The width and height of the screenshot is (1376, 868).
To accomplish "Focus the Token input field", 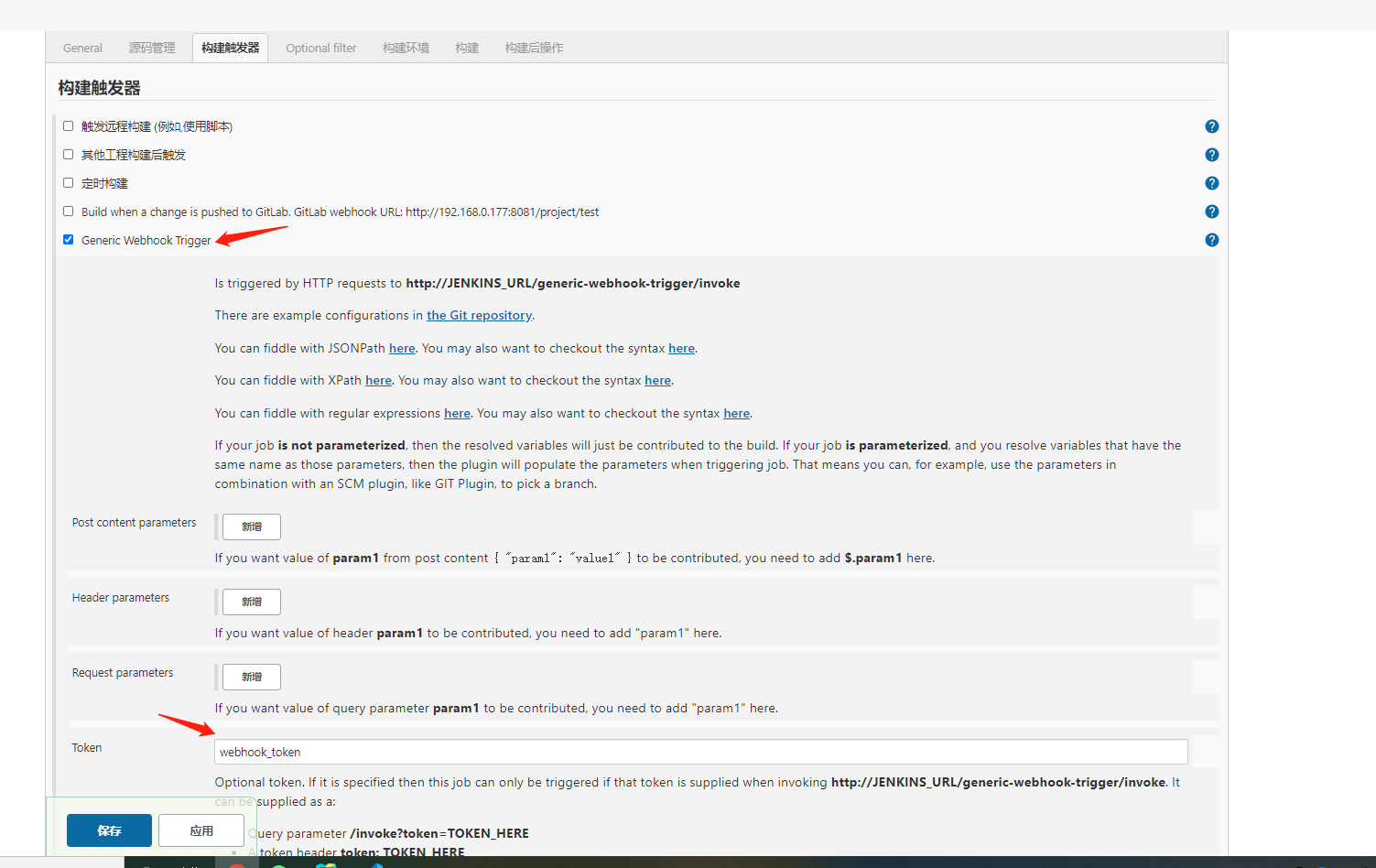I will 701,752.
